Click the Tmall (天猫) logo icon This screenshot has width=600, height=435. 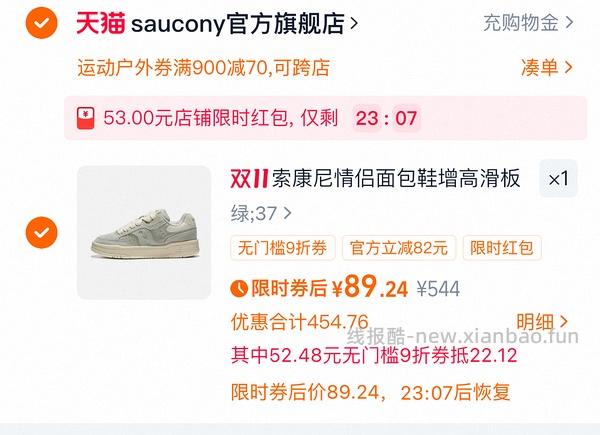[101, 23]
